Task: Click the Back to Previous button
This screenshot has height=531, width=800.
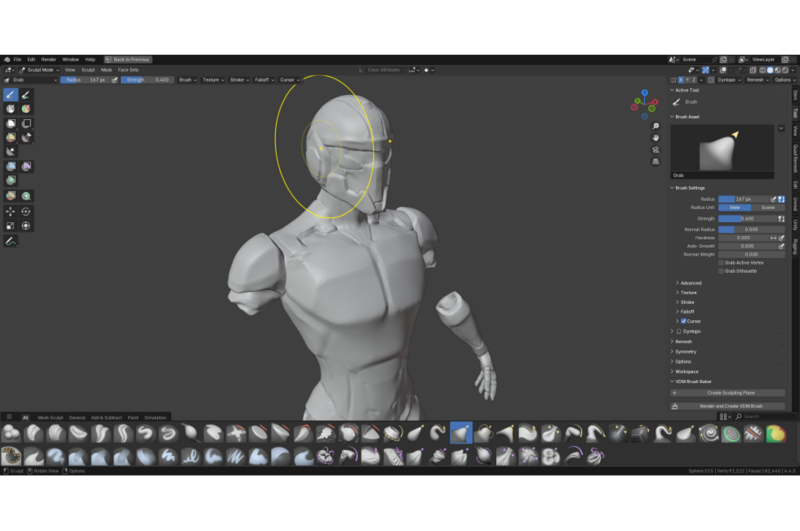Action: coord(128,59)
